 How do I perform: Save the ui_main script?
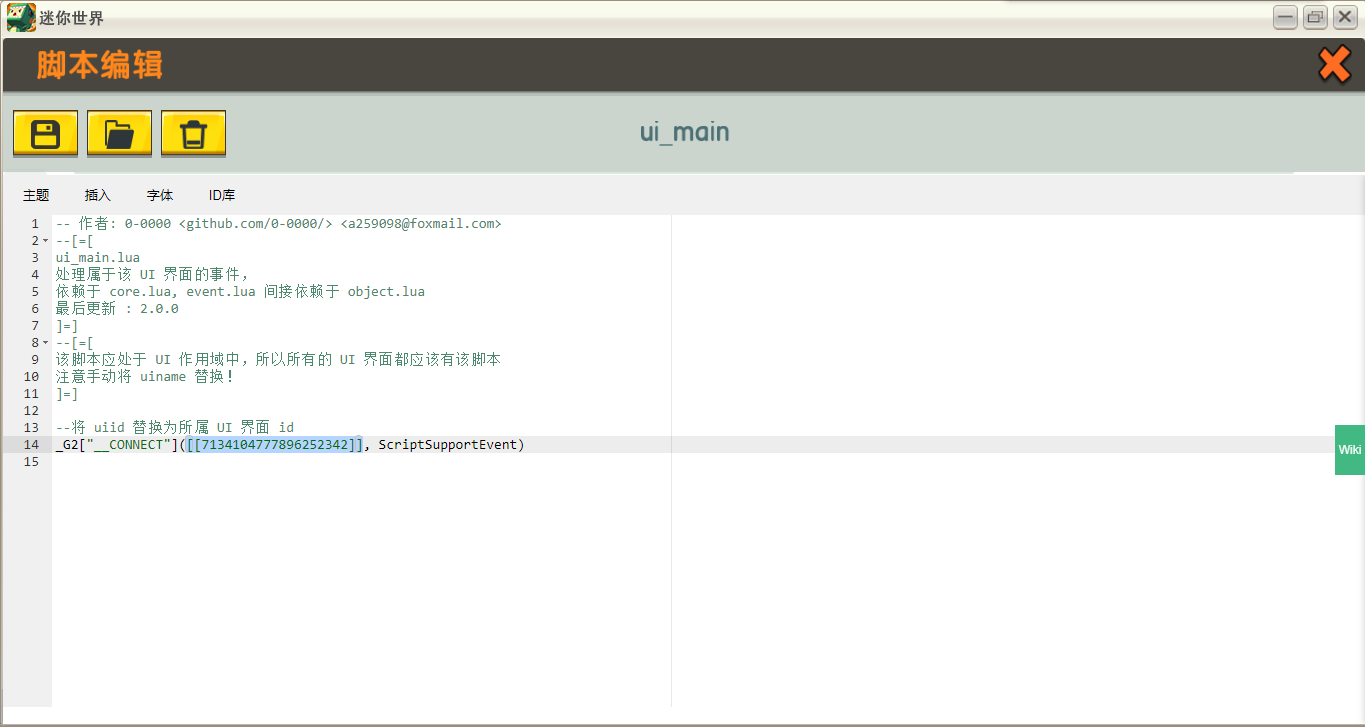pos(45,131)
